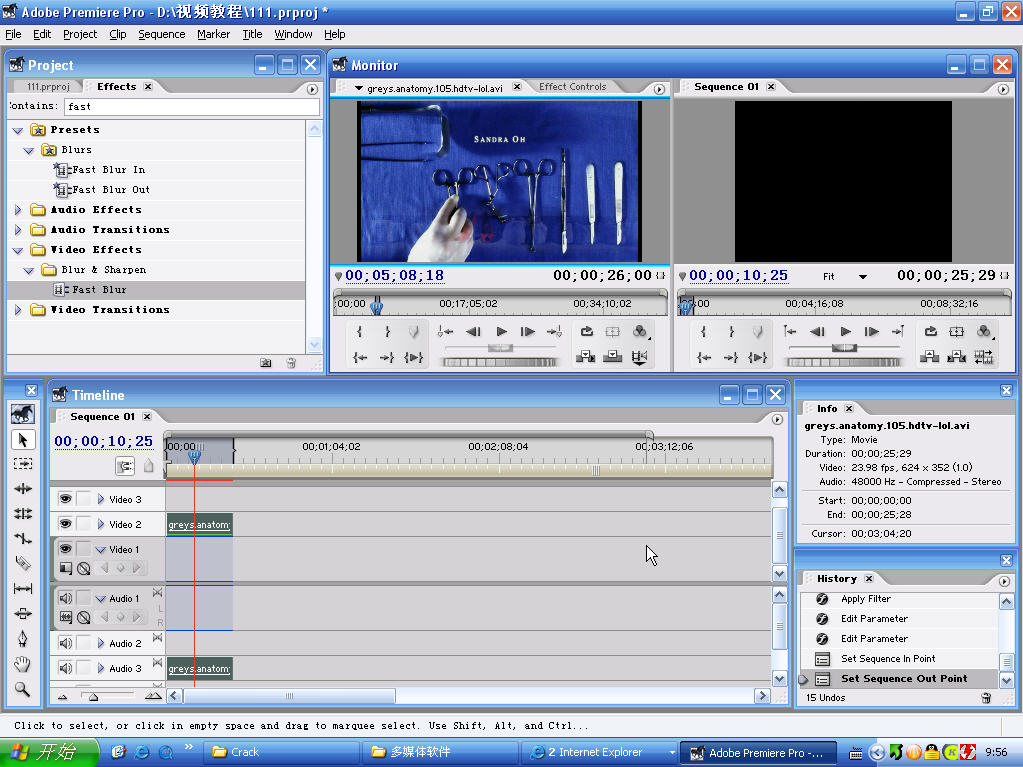Select the Track Select tool
Screen dimensions: 1023x767
click(x=23, y=464)
